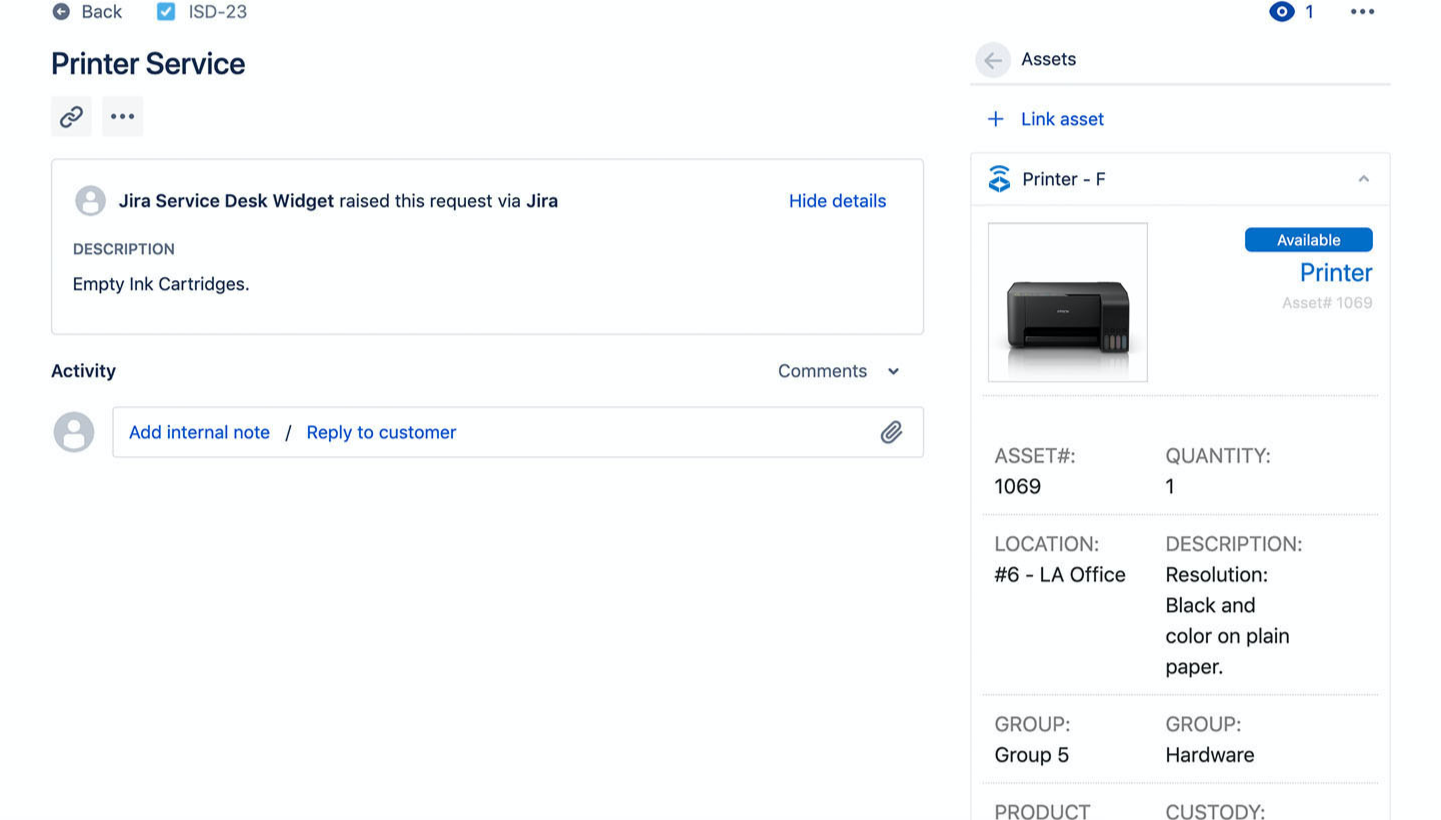This screenshot has width=1441, height=820.
Task: Collapse the Printer - F asset card
Action: click(x=1363, y=179)
